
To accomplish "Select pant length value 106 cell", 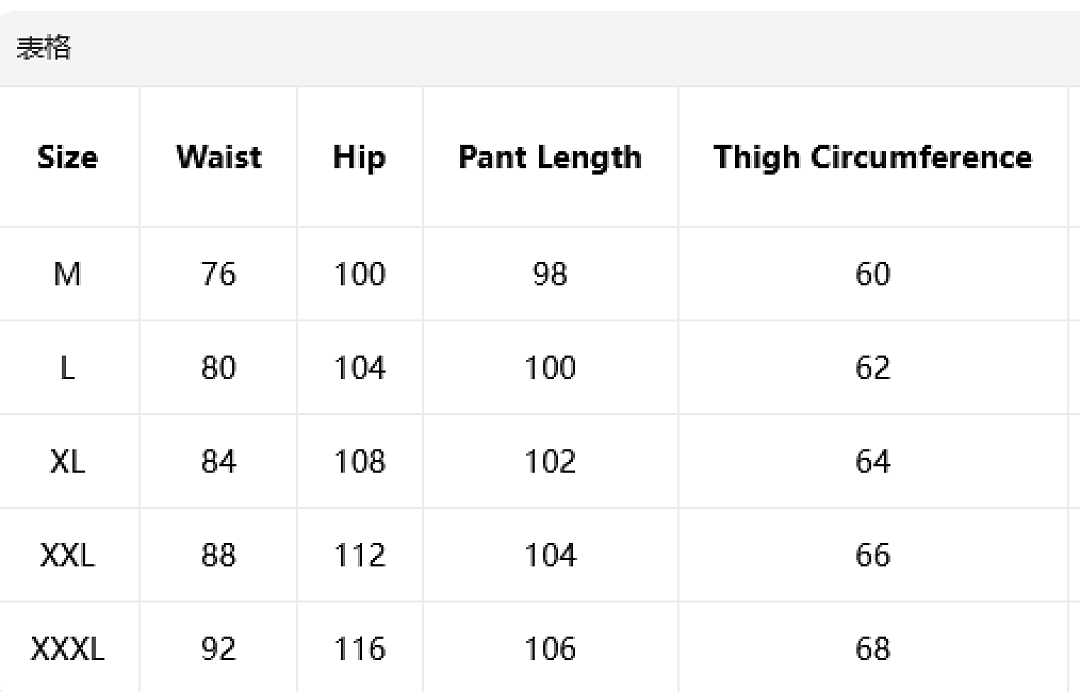I will pos(550,648).
